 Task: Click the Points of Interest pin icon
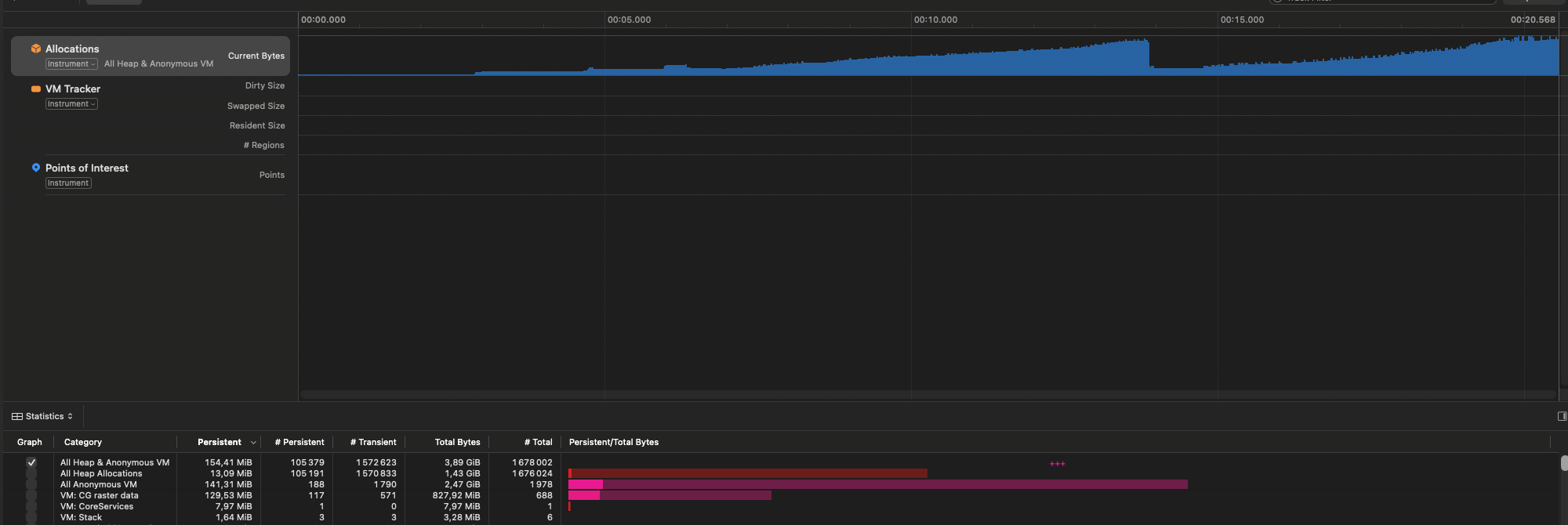(x=35, y=168)
